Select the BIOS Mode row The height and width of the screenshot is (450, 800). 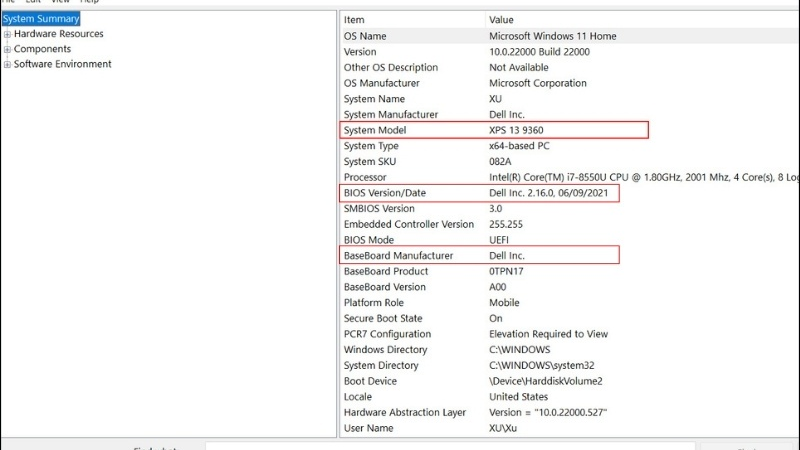tap(570, 240)
